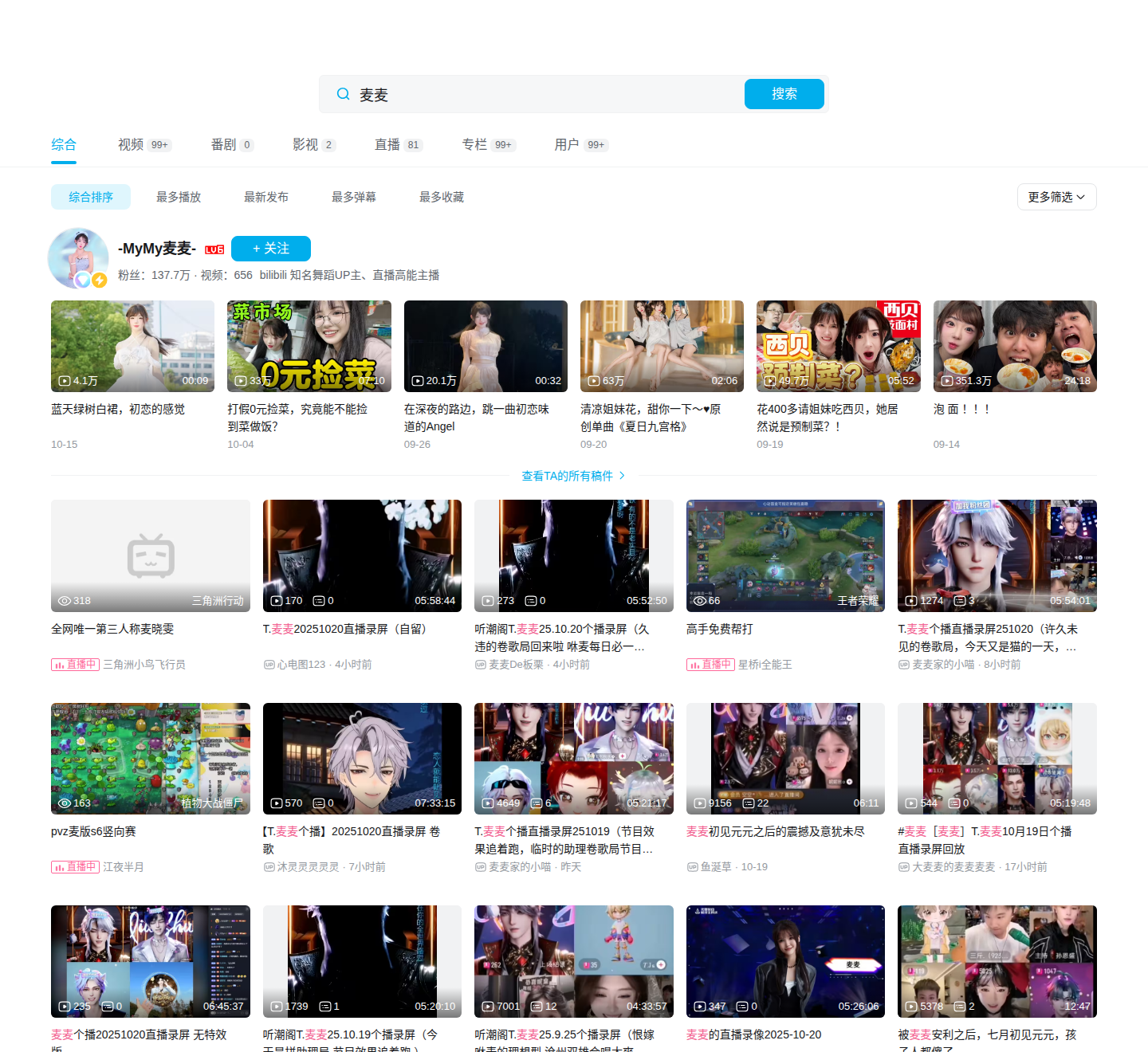
Task: Expand the 更多筛选 filter dropdown
Action: pos(1056,197)
